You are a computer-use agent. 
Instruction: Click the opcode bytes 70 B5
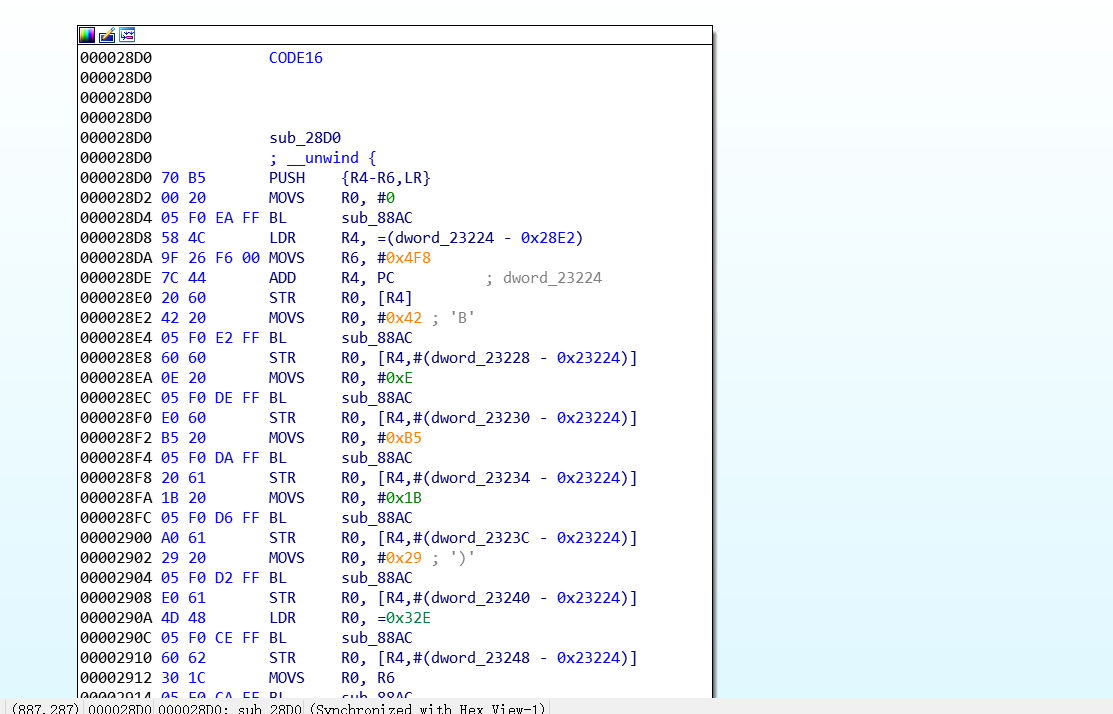[x=183, y=178]
